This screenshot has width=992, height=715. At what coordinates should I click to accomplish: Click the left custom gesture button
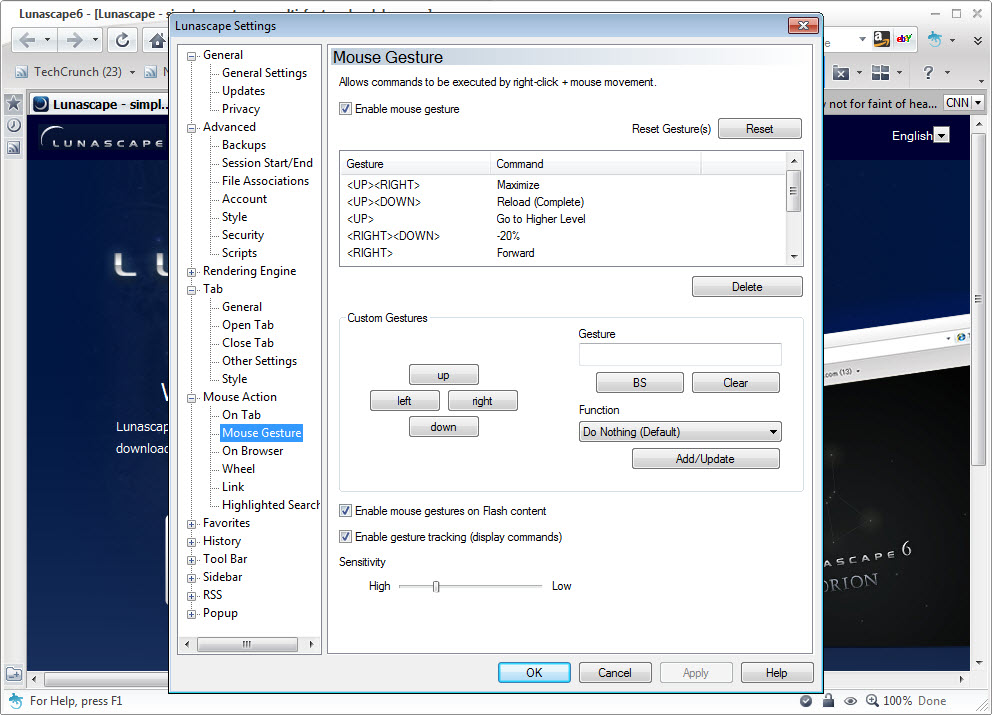404,401
